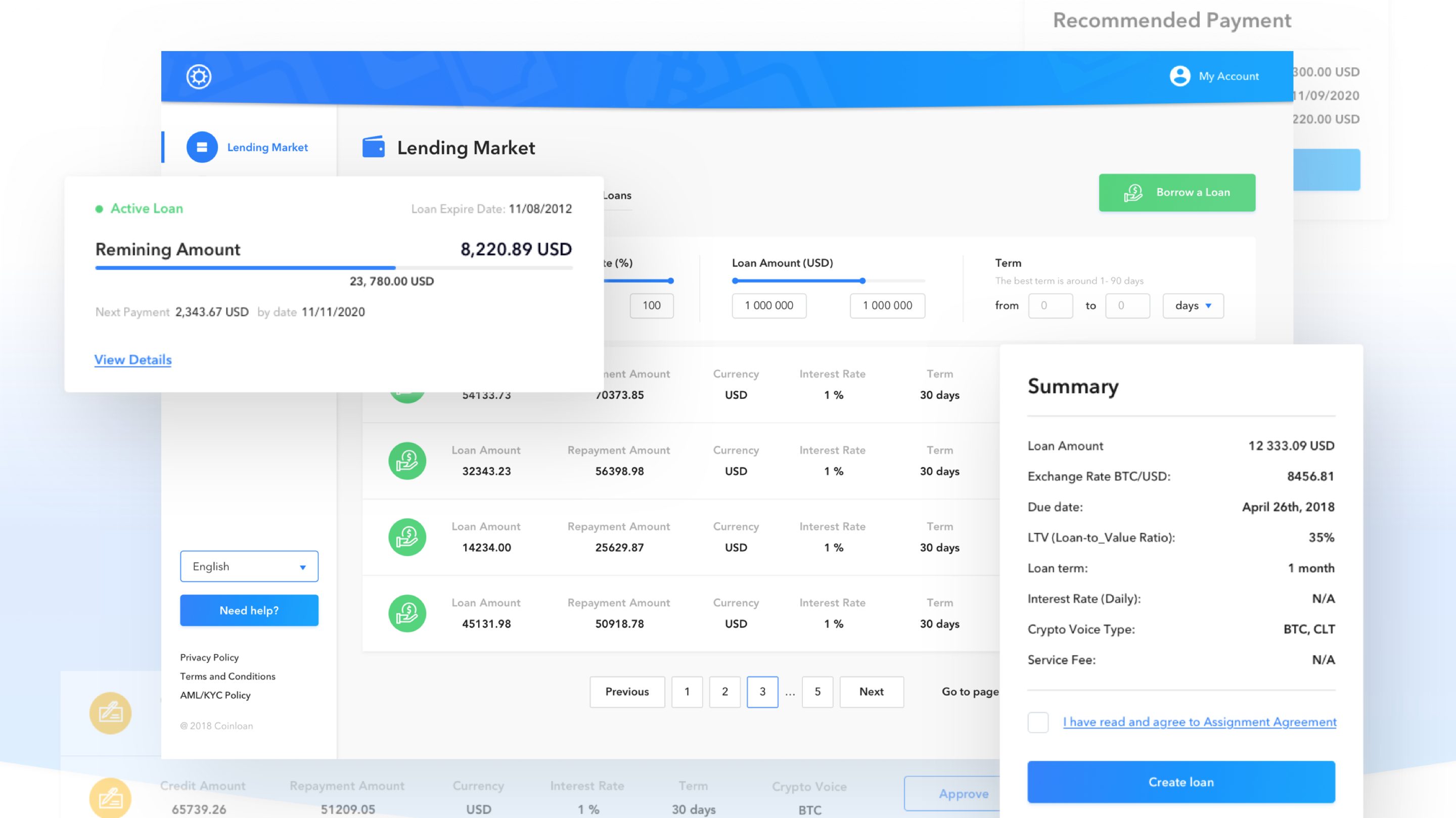Open the English language dropdown

tap(249, 566)
